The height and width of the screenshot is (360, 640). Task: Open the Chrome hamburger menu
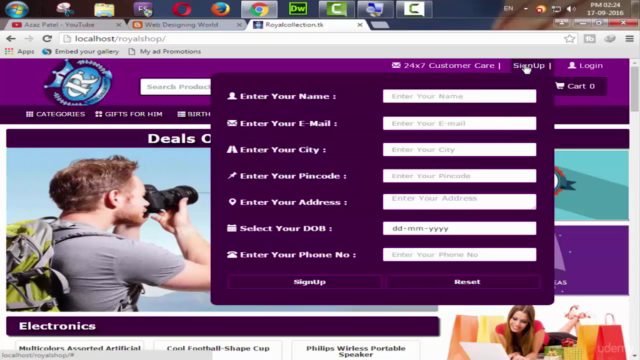[x=629, y=39]
